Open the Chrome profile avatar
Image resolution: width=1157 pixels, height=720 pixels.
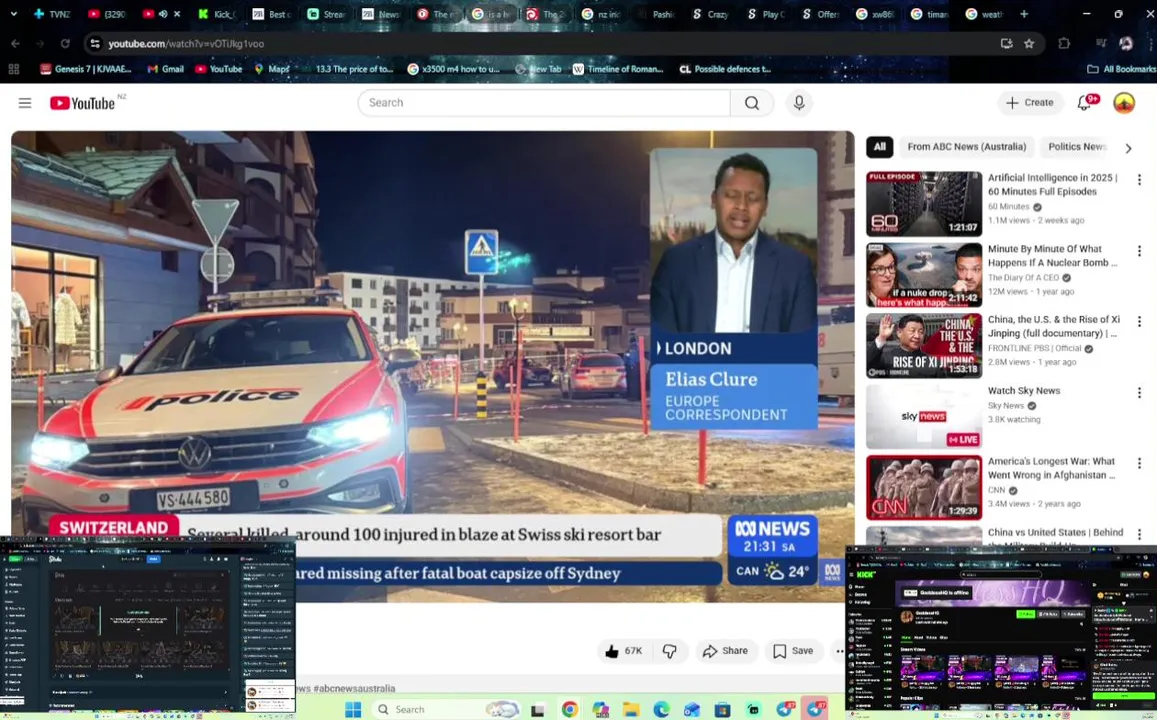pos(1126,44)
